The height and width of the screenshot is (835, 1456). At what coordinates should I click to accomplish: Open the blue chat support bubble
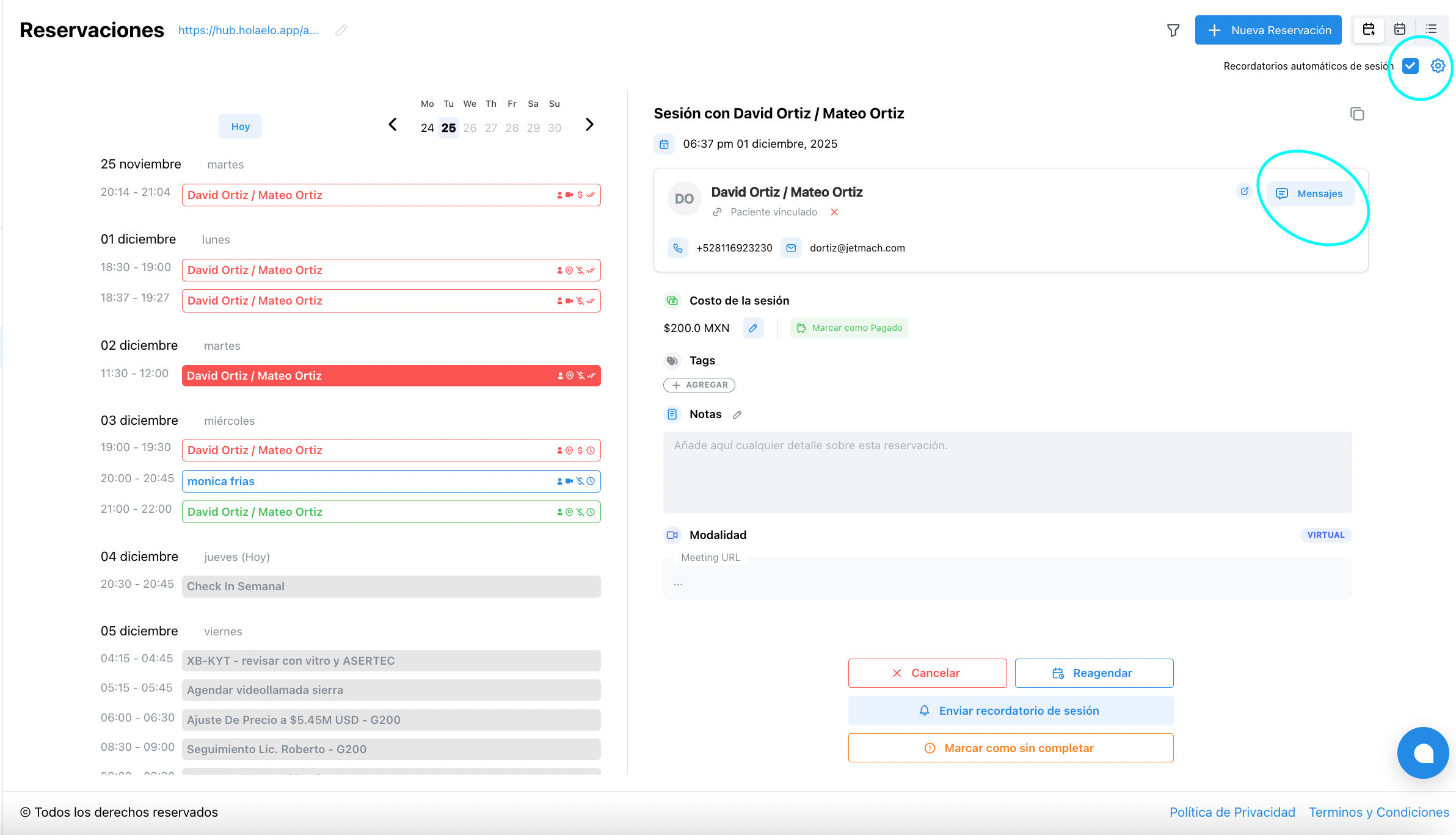[1423, 753]
